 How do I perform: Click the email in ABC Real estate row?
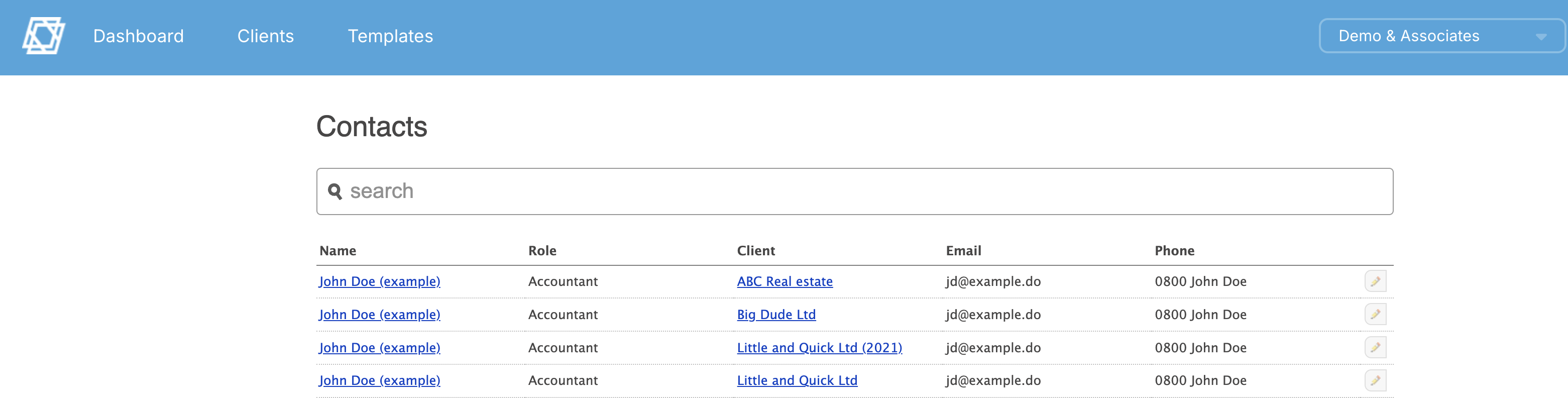tap(993, 281)
